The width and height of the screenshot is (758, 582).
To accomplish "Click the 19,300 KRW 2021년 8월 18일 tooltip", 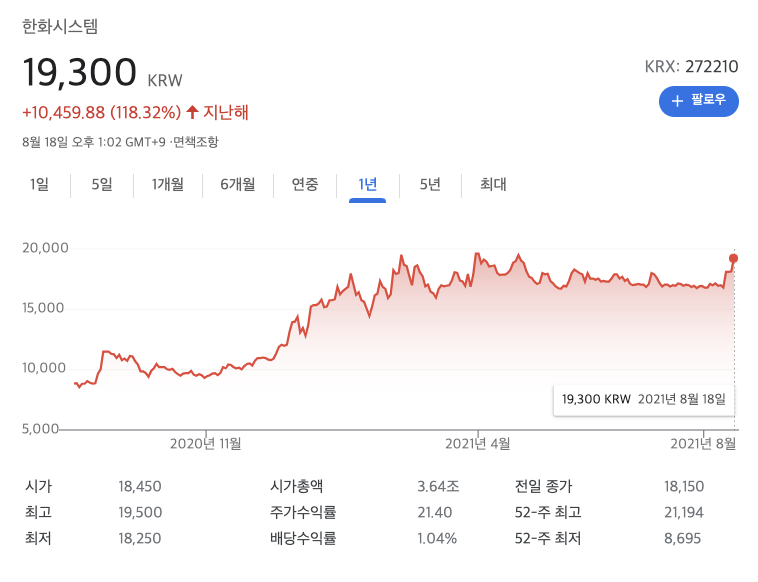I will coord(643,399).
